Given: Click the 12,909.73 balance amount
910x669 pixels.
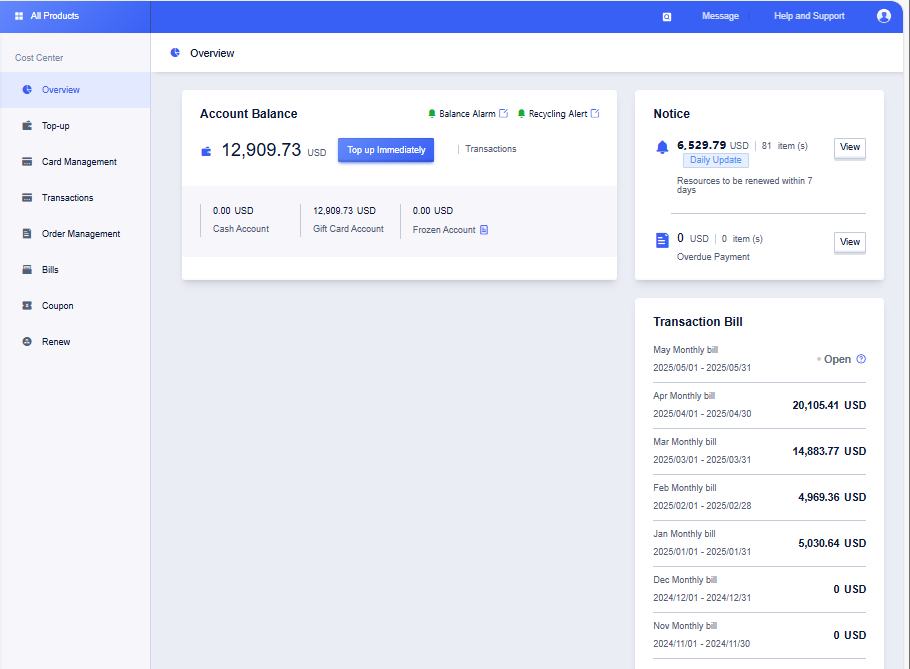Looking at the screenshot, I should [x=261, y=150].
